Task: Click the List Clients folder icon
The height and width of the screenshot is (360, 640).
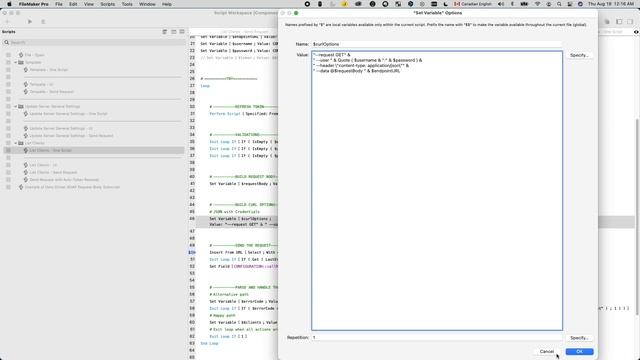Action: pyautogui.click(x=21, y=143)
